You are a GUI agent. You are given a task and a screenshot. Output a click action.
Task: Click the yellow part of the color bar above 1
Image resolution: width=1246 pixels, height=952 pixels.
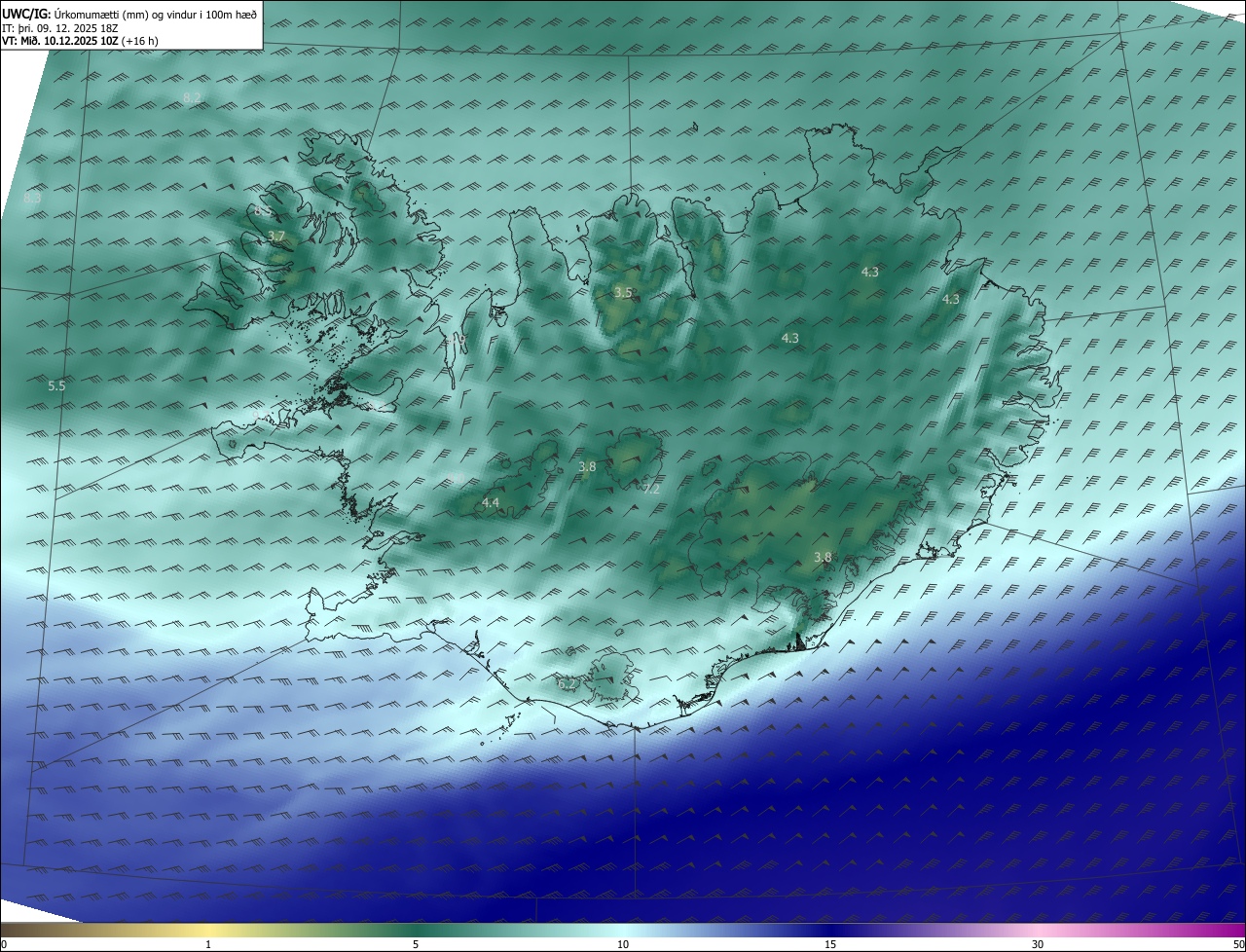pyautogui.click(x=209, y=930)
